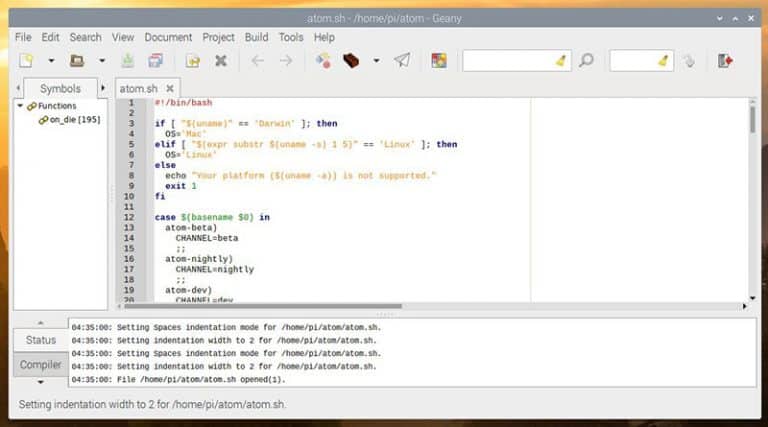The width and height of the screenshot is (768, 427).
Task: Navigate forward one location
Action: point(286,61)
